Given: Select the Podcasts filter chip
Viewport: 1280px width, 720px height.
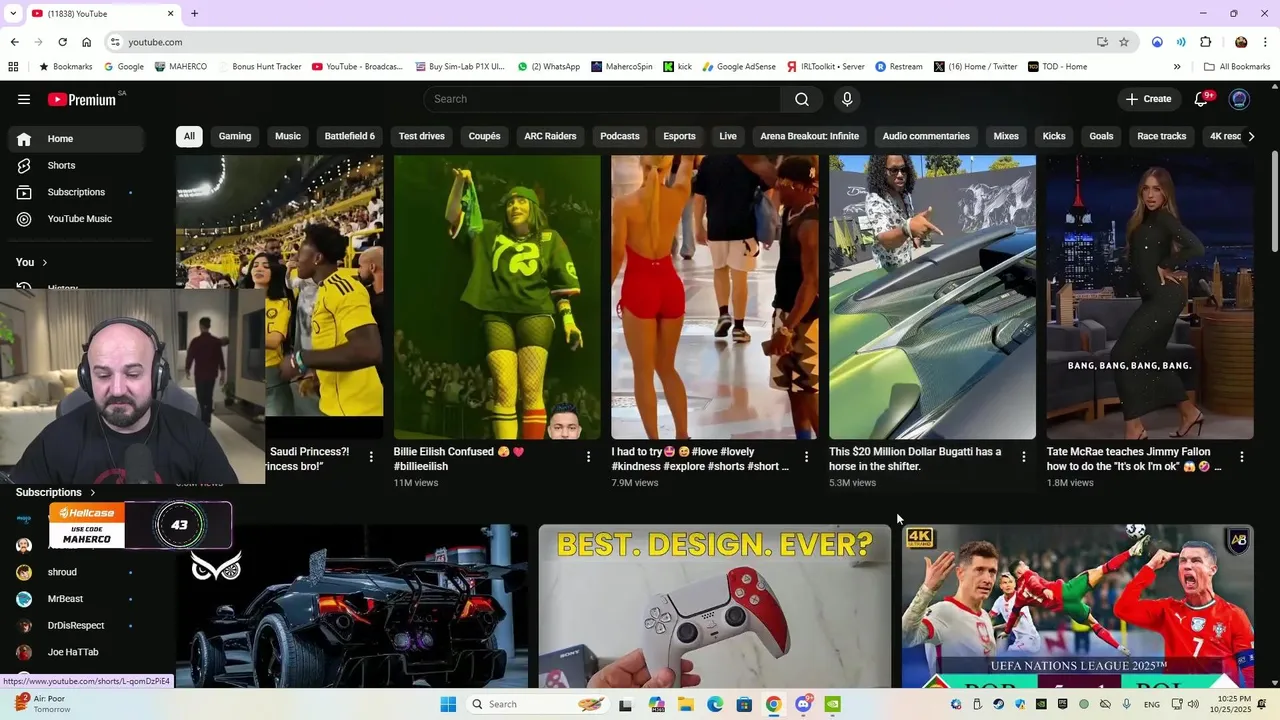Looking at the screenshot, I should point(620,136).
